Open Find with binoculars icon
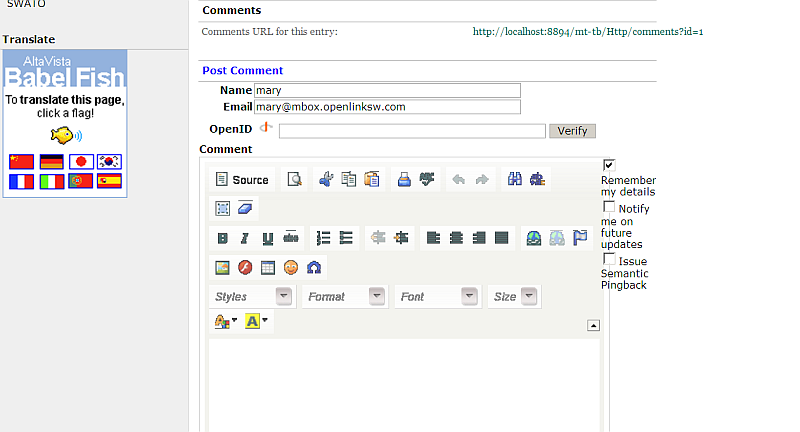 (514, 180)
